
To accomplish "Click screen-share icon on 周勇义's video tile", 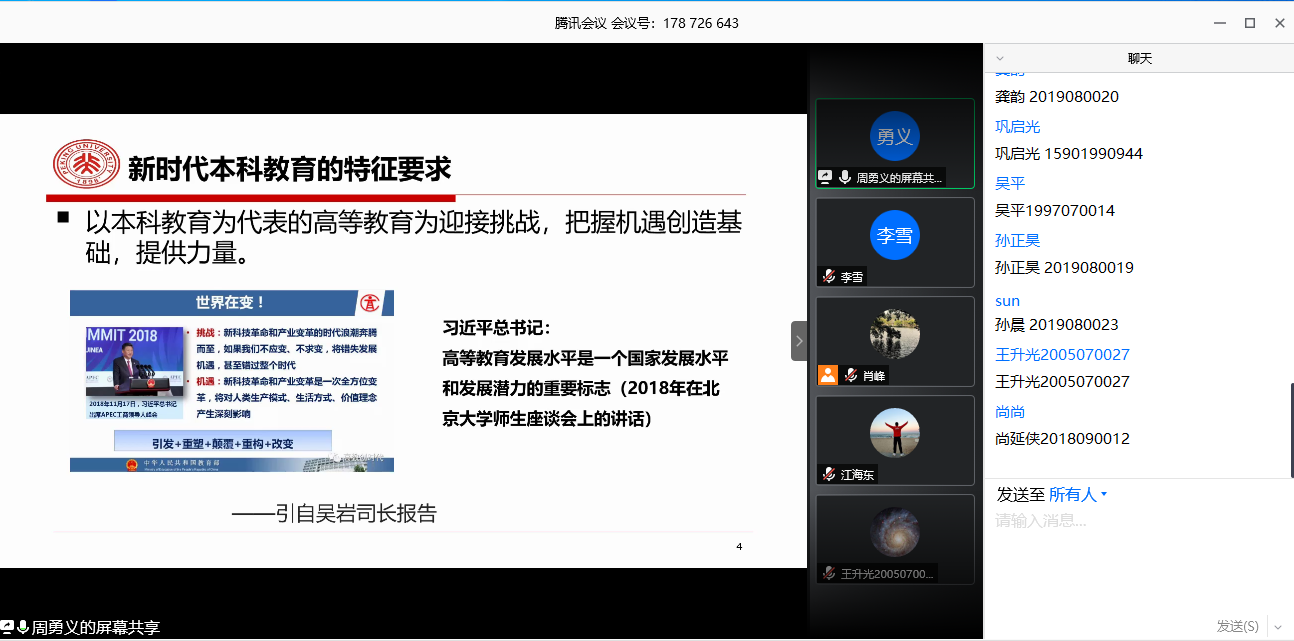I will click(826, 177).
